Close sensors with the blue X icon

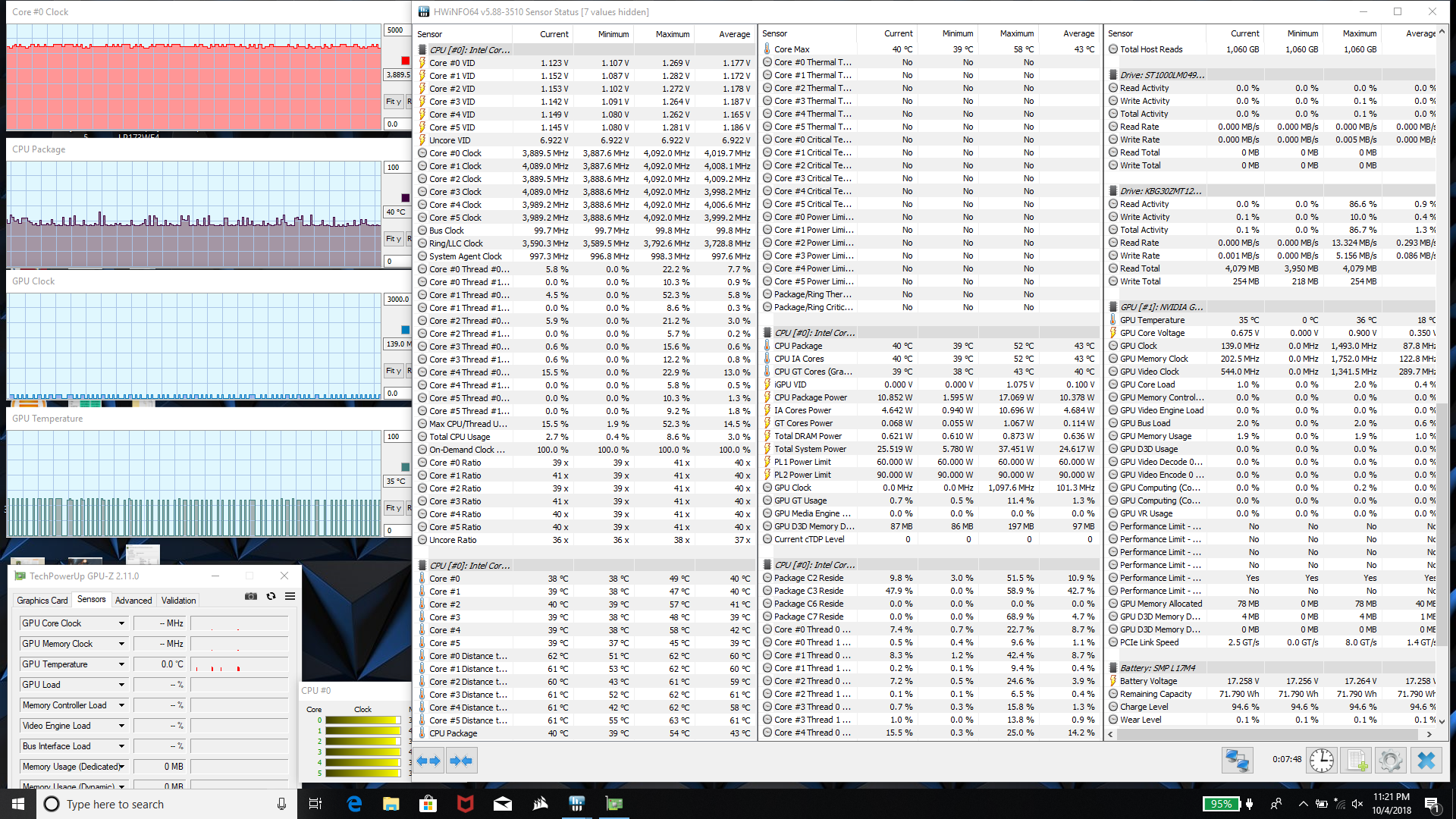tap(1426, 760)
